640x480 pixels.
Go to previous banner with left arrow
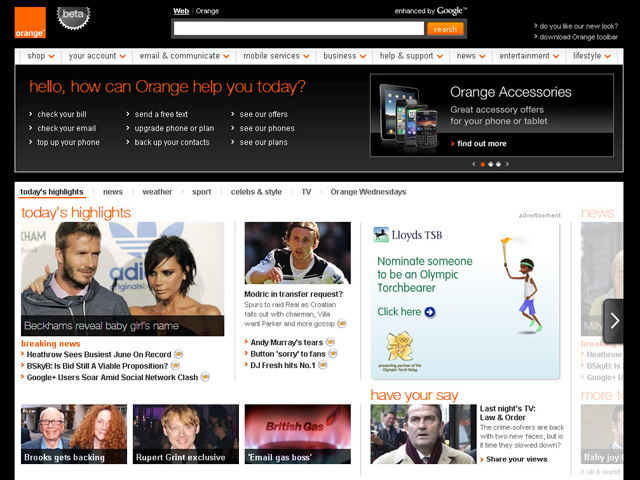473,164
